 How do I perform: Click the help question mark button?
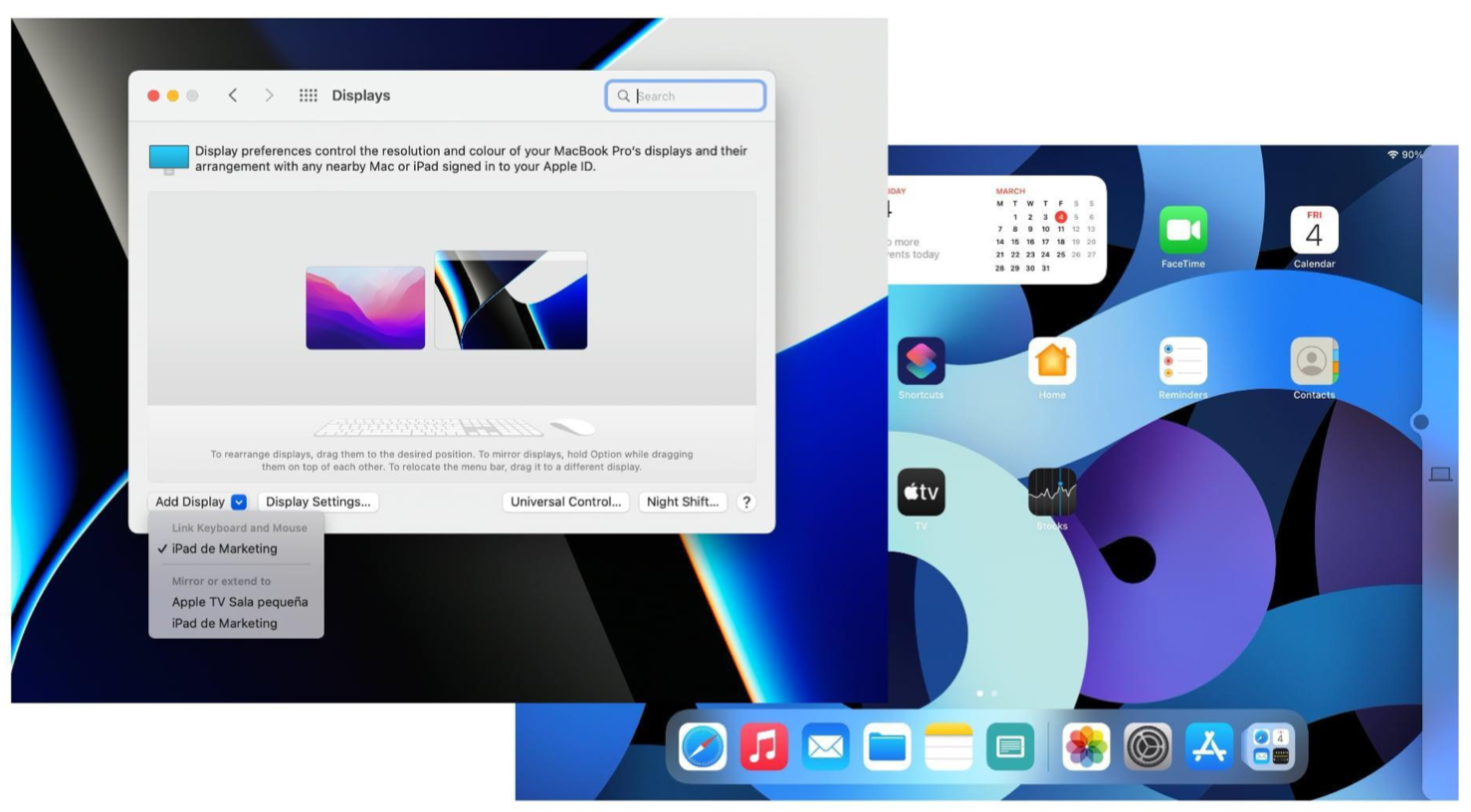[746, 503]
